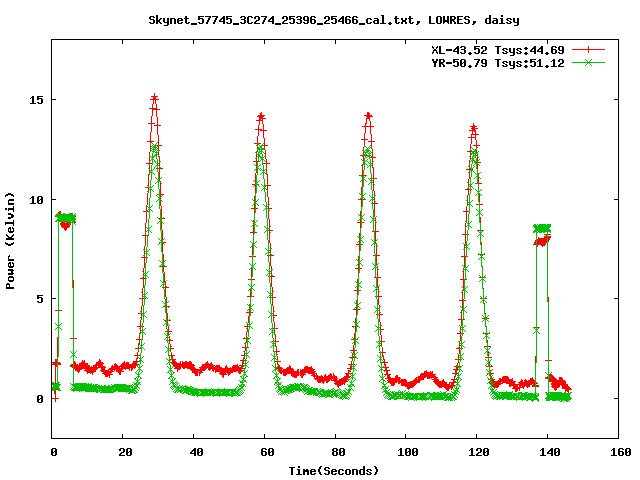Viewport: 640px width, 480px height.
Task: Click the x-axis tick label 160
Action: click(x=621, y=452)
